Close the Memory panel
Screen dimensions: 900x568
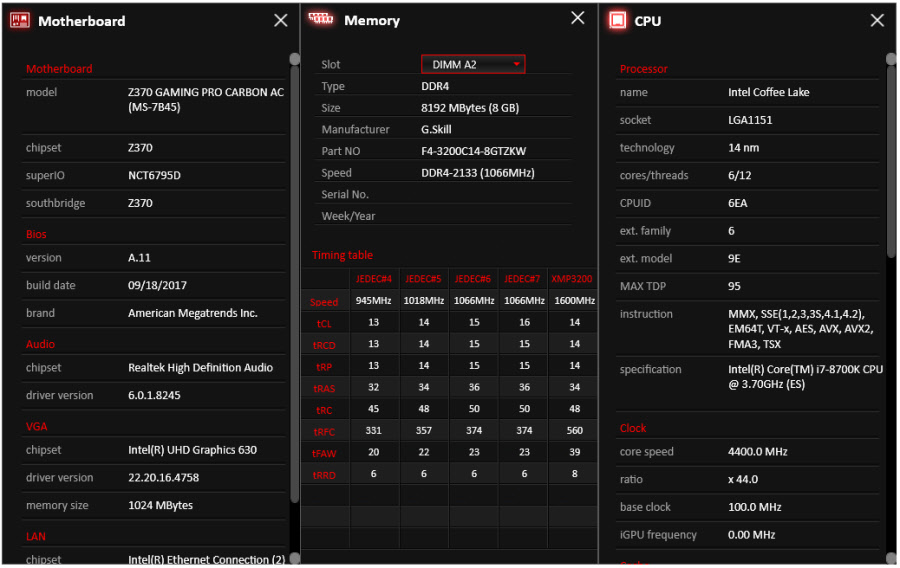click(578, 18)
